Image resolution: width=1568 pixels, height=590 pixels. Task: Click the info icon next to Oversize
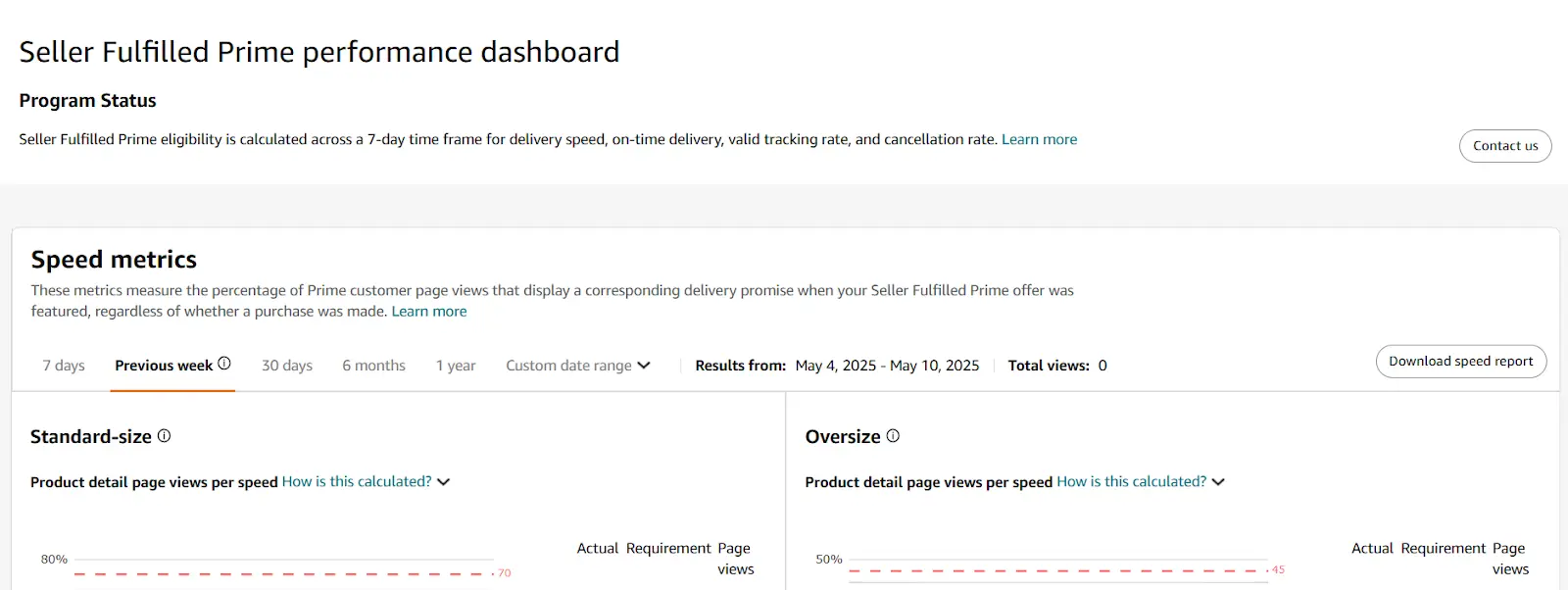tap(893, 436)
